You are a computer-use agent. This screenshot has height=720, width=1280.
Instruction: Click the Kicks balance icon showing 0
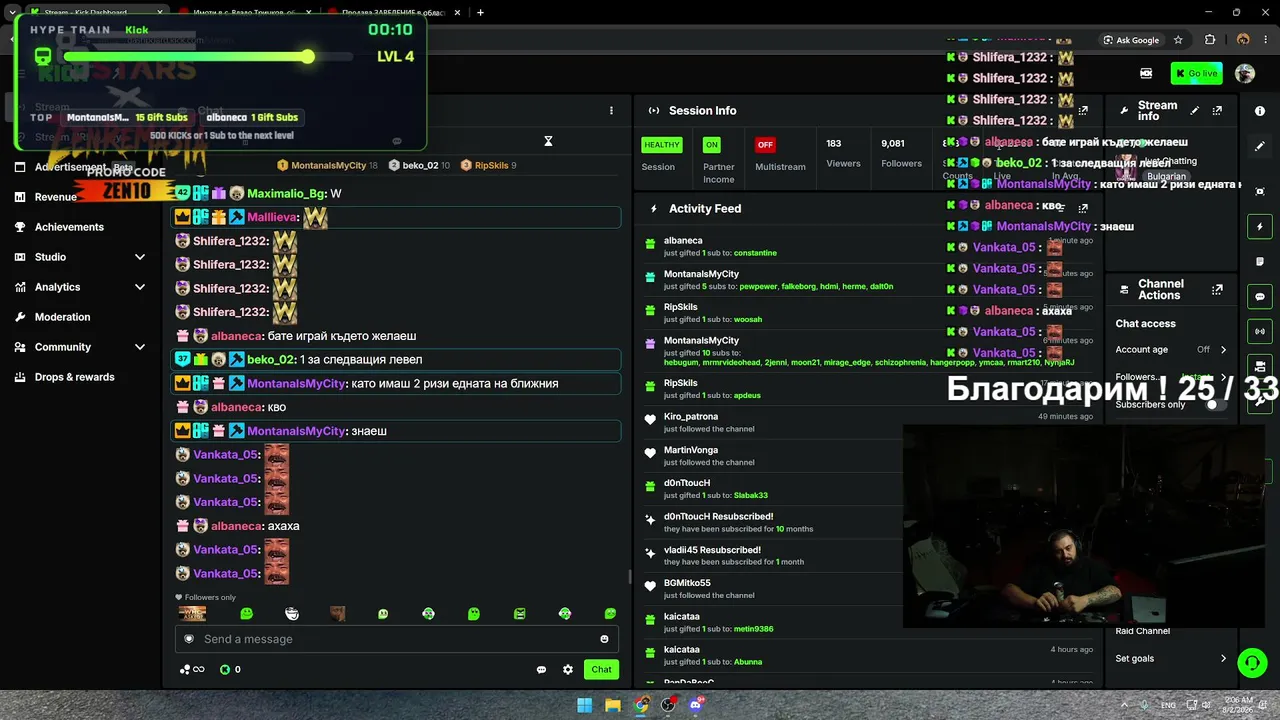[x=225, y=670]
